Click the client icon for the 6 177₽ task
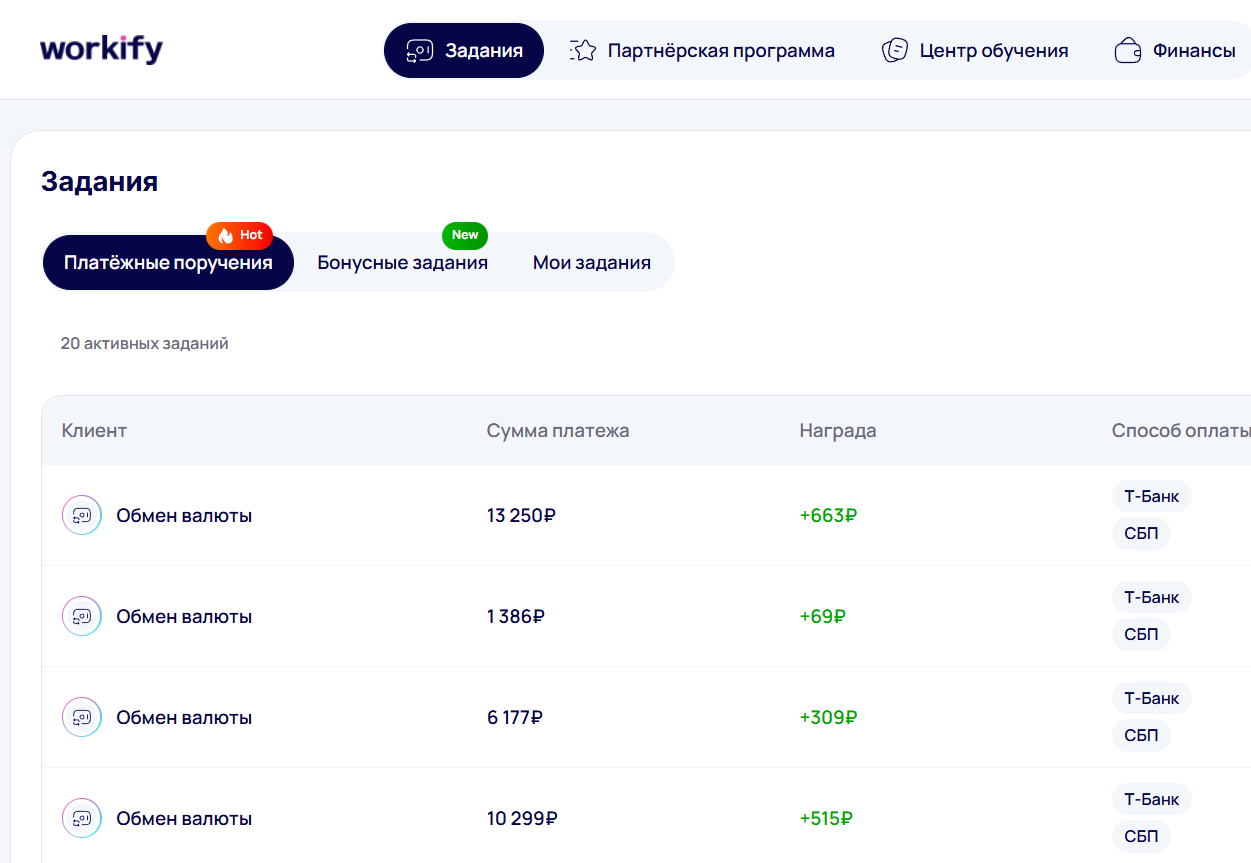Image resolution: width=1251 pixels, height=863 pixels. coord(82,718)
